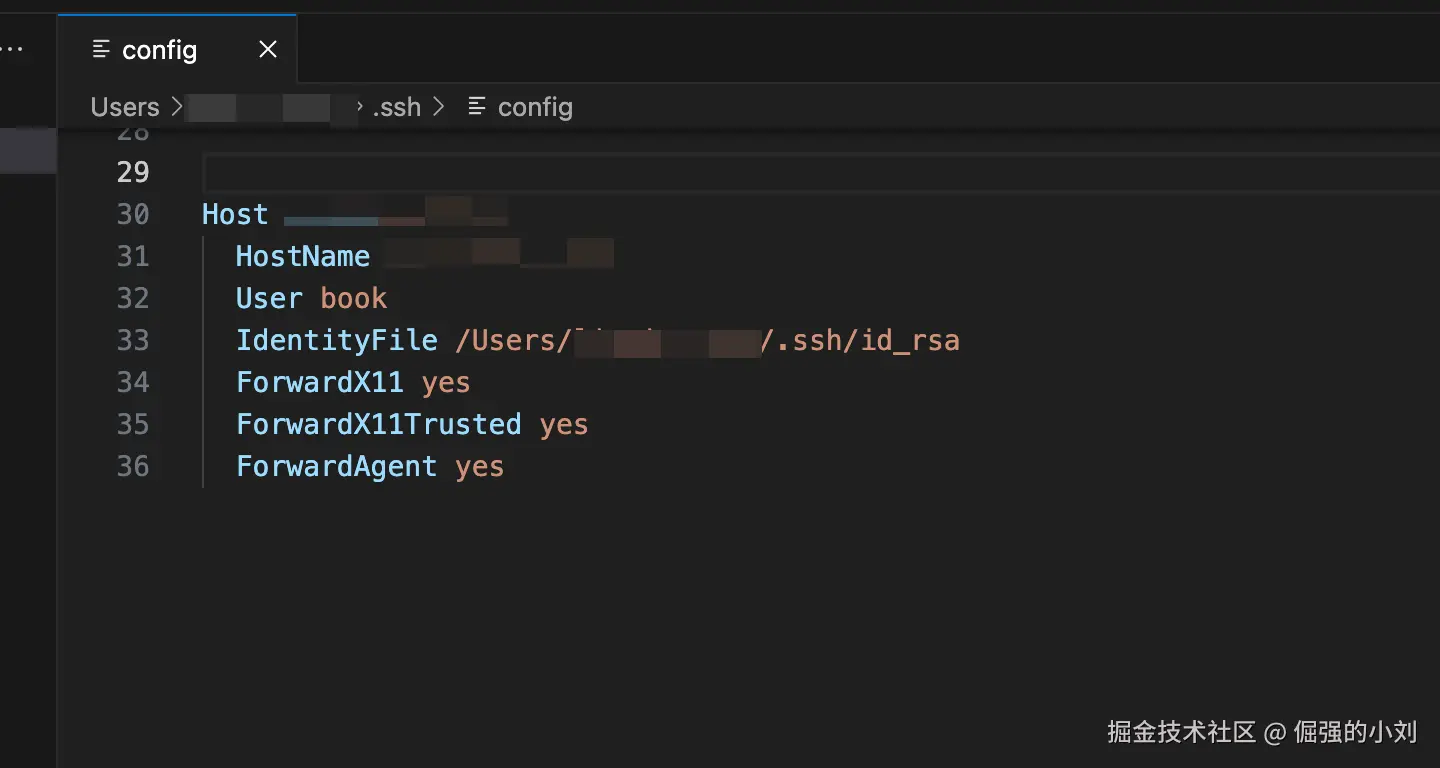Image resolution: width=1440 pixels, height=768 pixels.
Task: Click line number 30 in the gutter
Action: [x=133, y=214]
